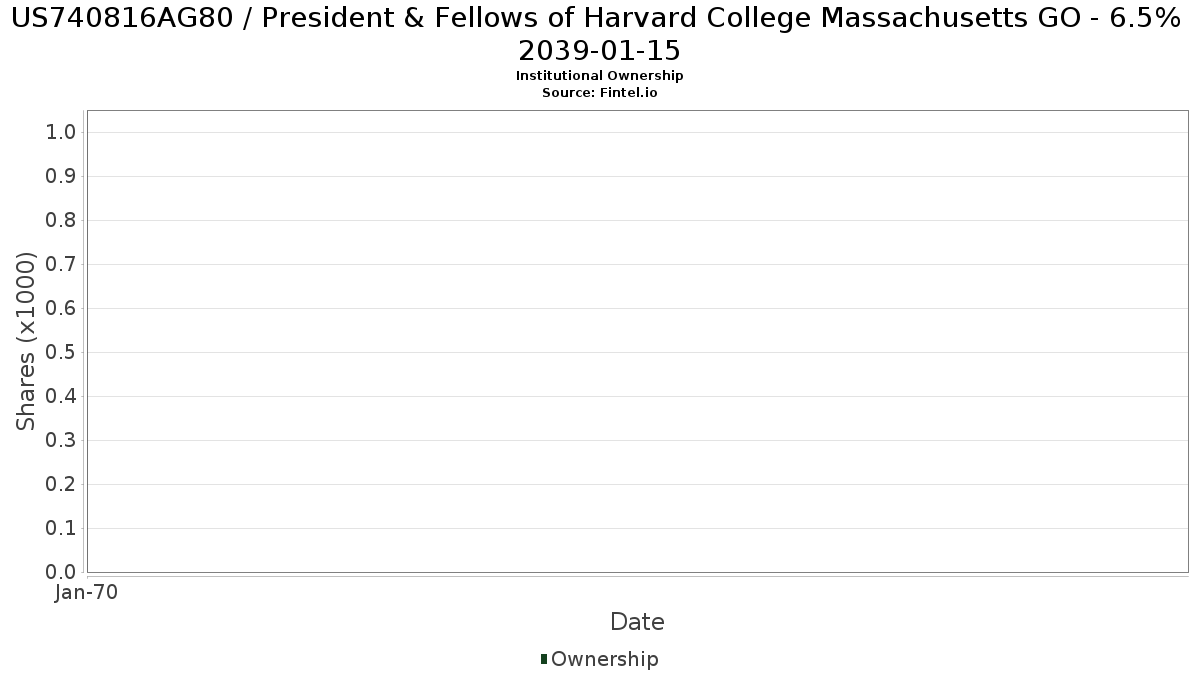Click the Source: Fintel.io text

[x=599, y=92]
